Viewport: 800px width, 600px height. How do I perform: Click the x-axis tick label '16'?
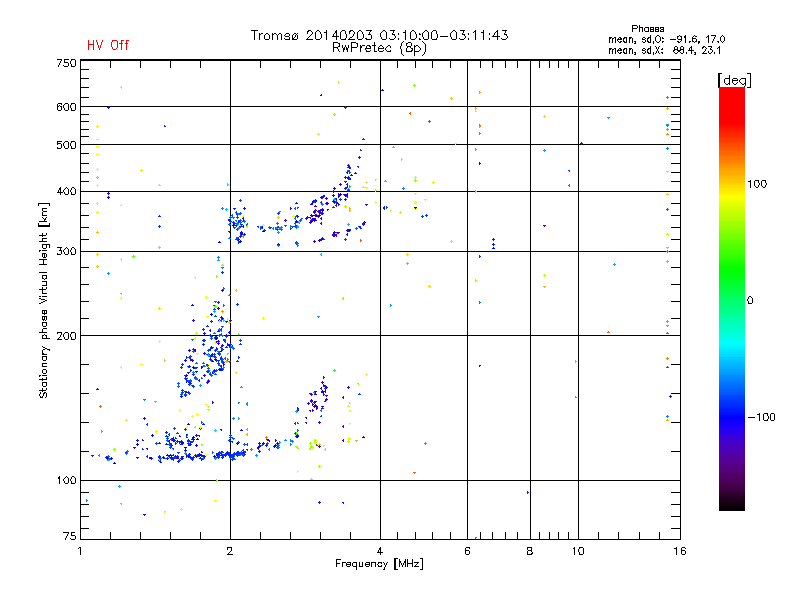pos(680,551)
